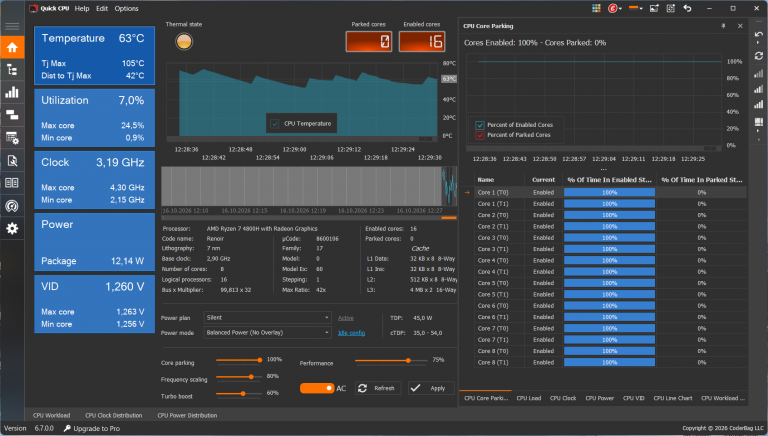This screenshot has height=436, width=768.
Task: Switch to the CPU Clock tab
Action: coord(563,398)
